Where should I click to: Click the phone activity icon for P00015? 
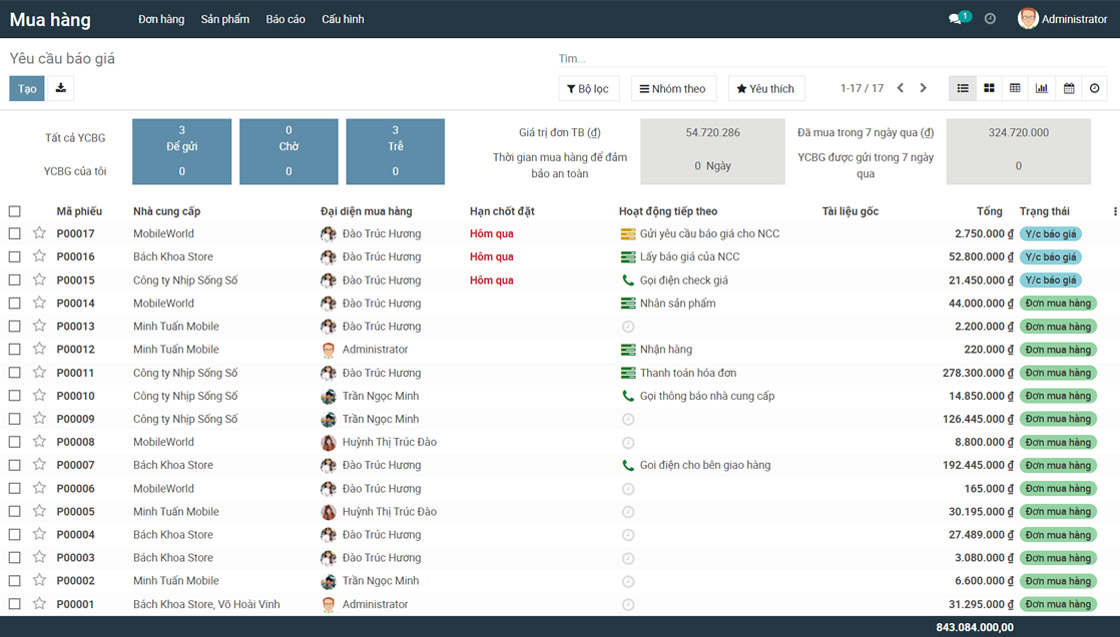pos(628,280)
